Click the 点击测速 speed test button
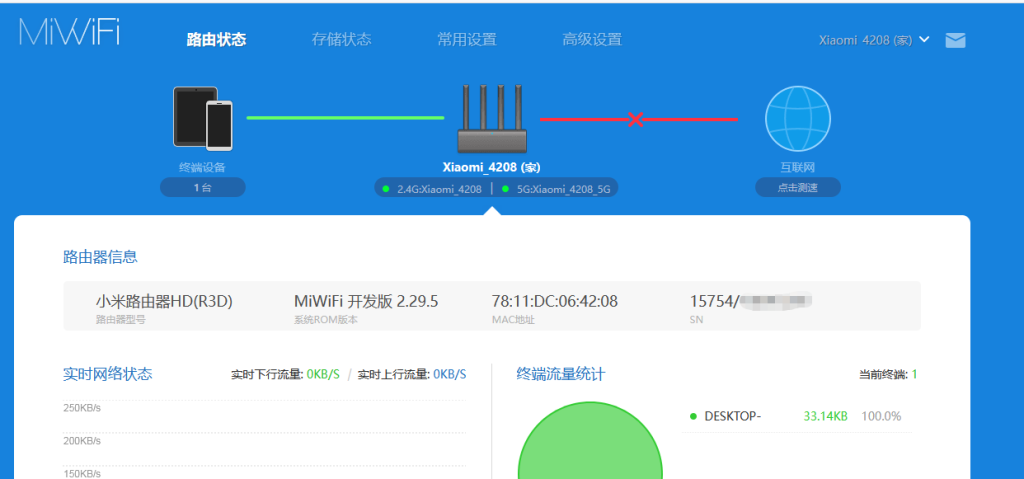This screenshot has height=479, width=1024. [798, 188]
